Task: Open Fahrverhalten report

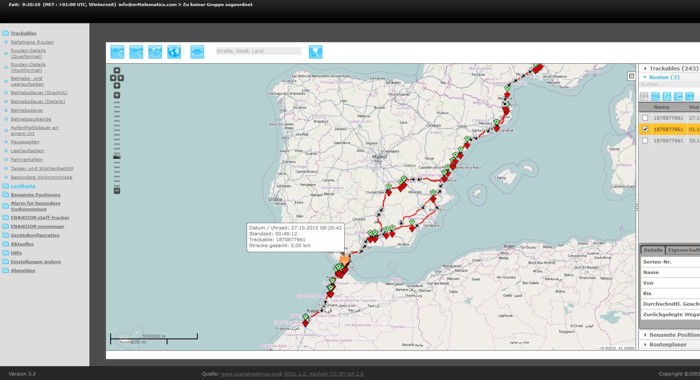Action: pyautogui.click(x=27, y=159)
